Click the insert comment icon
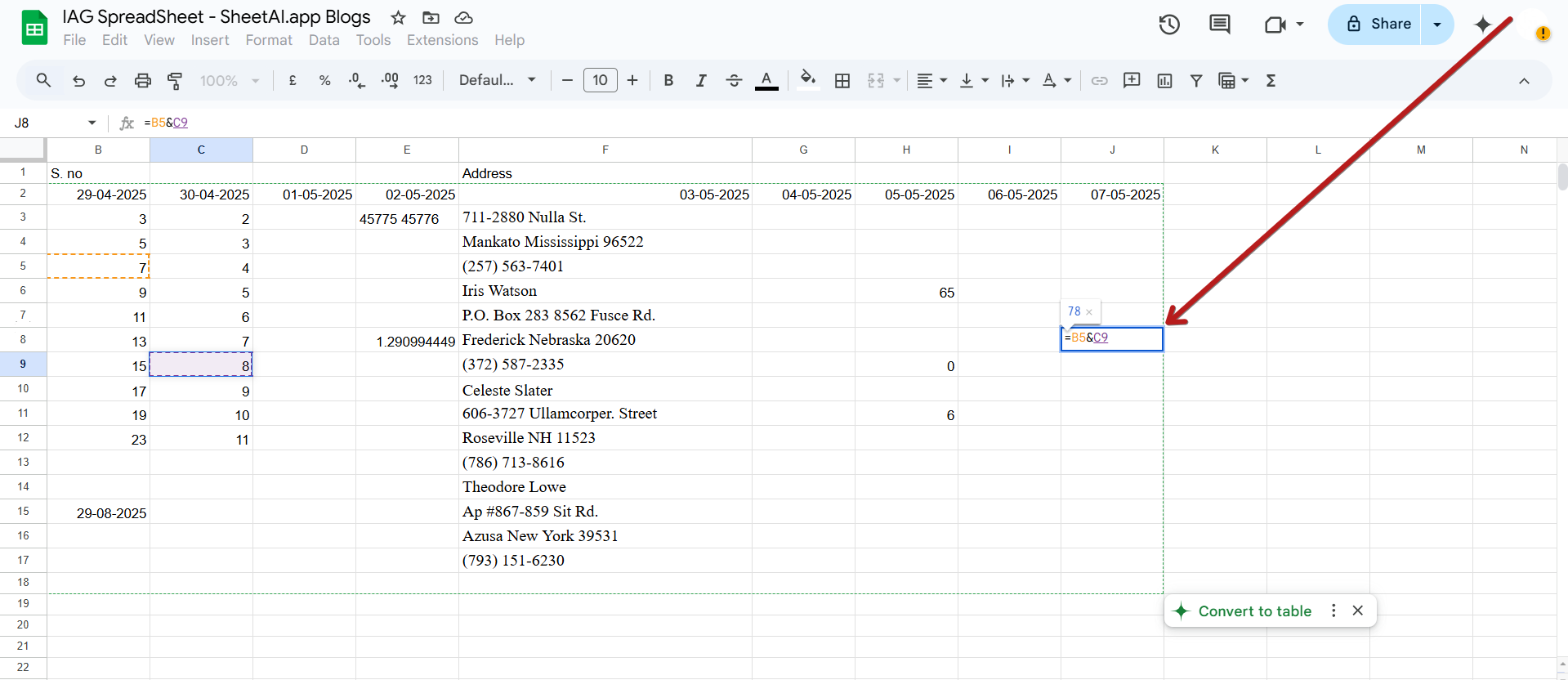The height and width of the screenshot is (680, 1568). point(1132,80)
